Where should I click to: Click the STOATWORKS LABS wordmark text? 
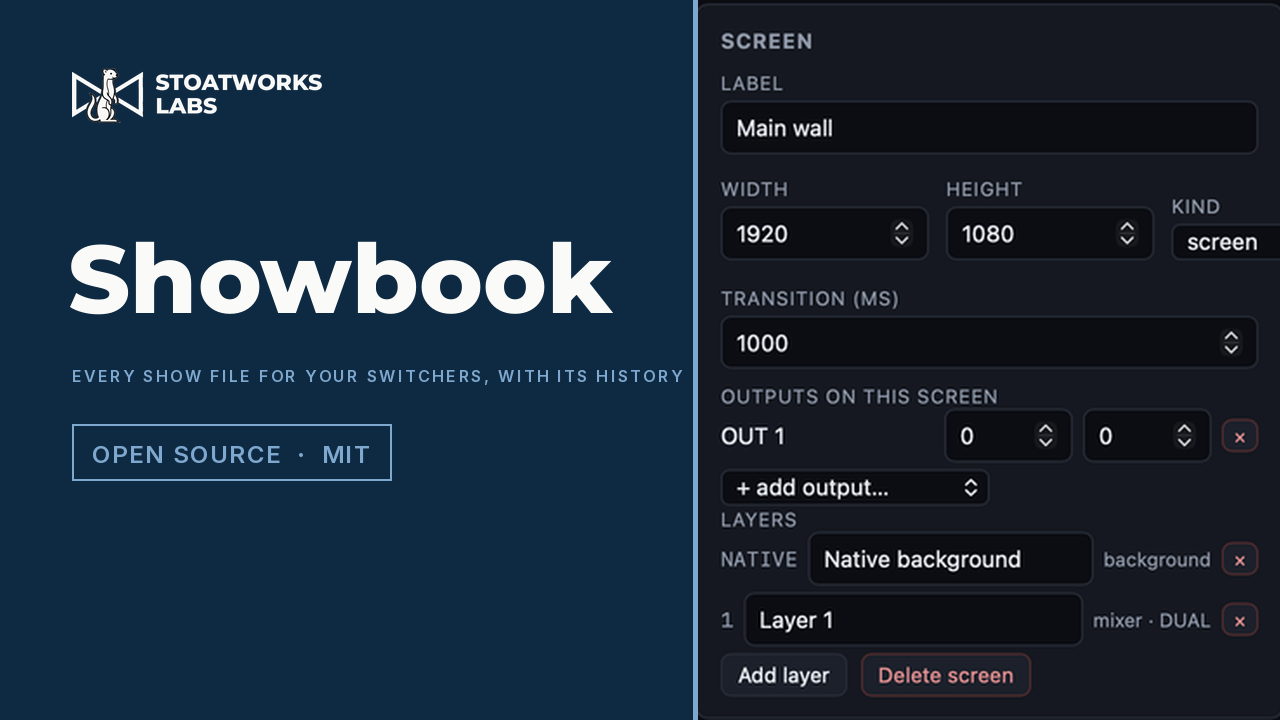[238, 94]
